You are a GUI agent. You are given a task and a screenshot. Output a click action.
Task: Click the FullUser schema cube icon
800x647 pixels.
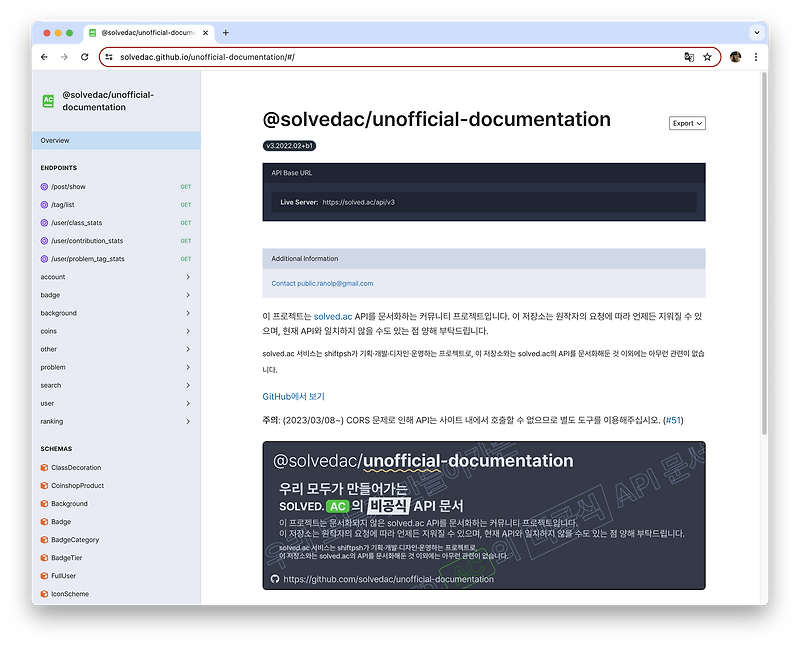[43, 575]
